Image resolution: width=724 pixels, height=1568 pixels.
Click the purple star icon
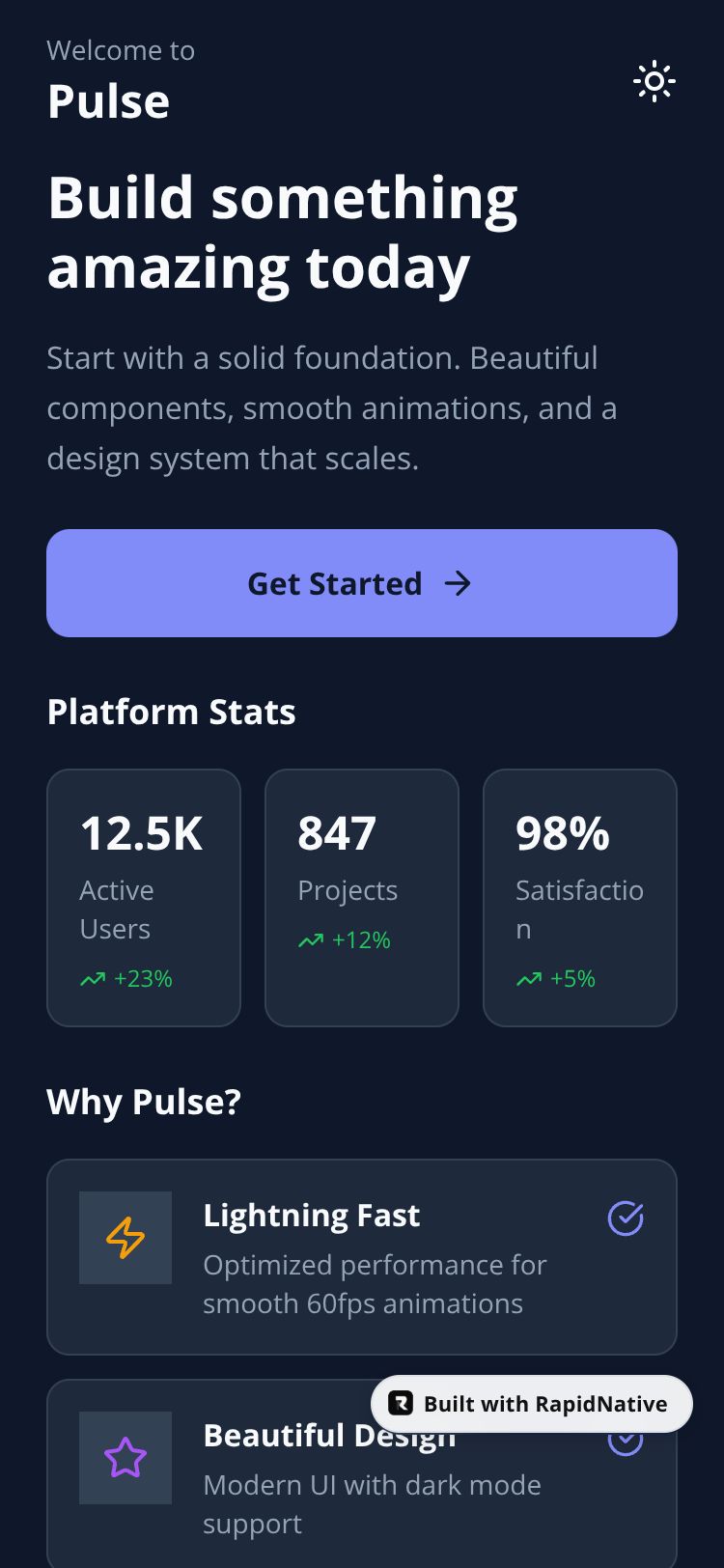tap(125, 1458)
